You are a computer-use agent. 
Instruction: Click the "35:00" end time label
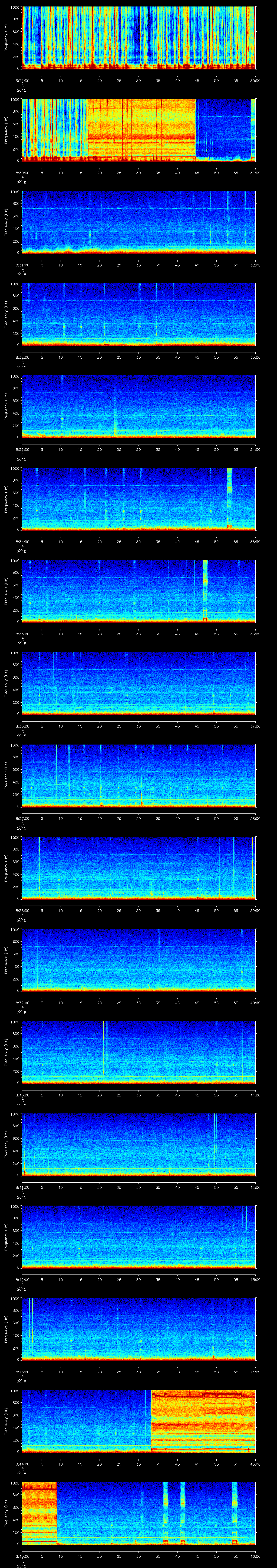coord(256,542)
